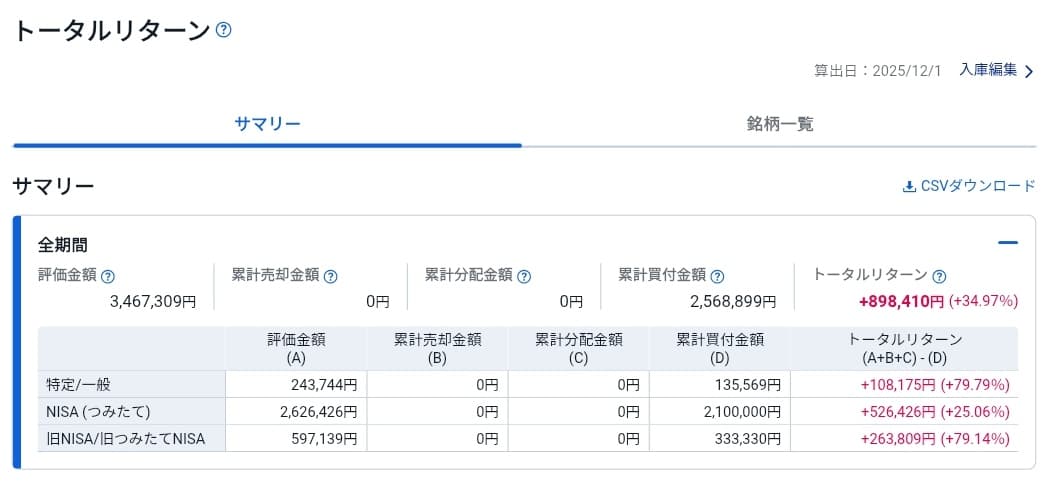Select the 旧NISA/旧つみたてNISA row label
Screen dimensions: 1048x485
tap(126, 438)
